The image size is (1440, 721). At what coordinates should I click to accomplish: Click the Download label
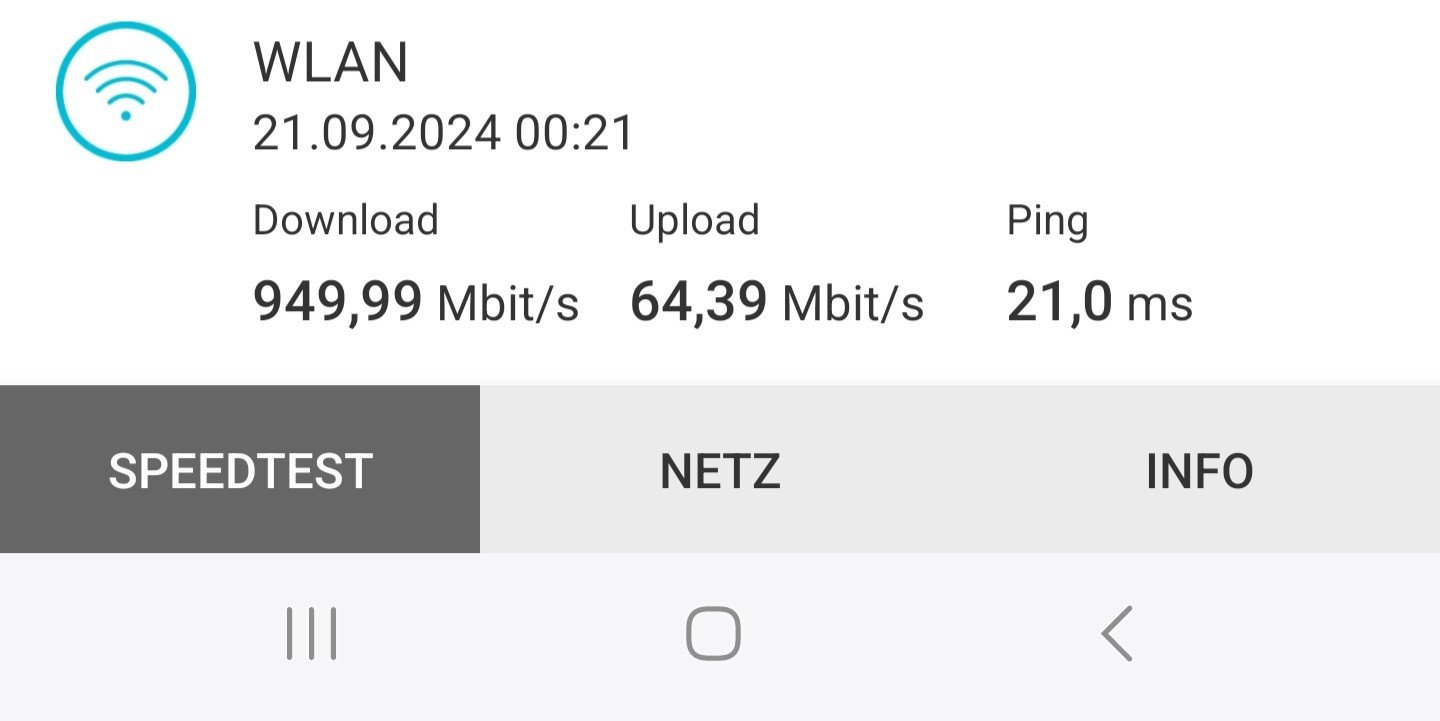point(345,220)
